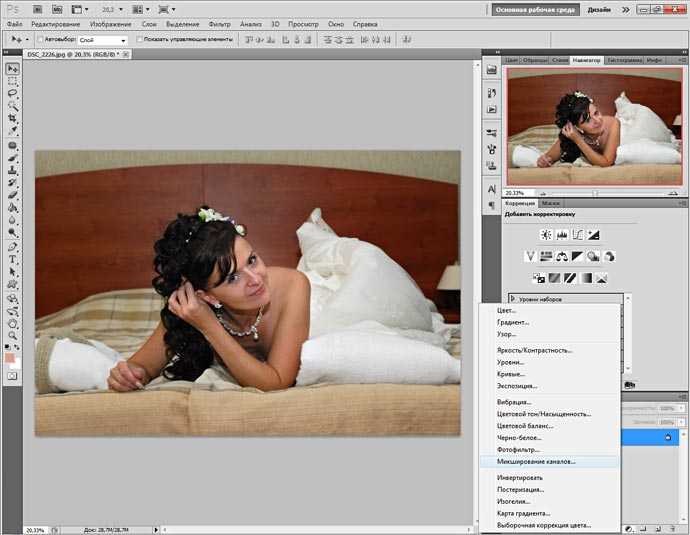Select the Spot Healing Brush tool
The image size is (690, 535).
pyautogui.click(x=12, y=146)
